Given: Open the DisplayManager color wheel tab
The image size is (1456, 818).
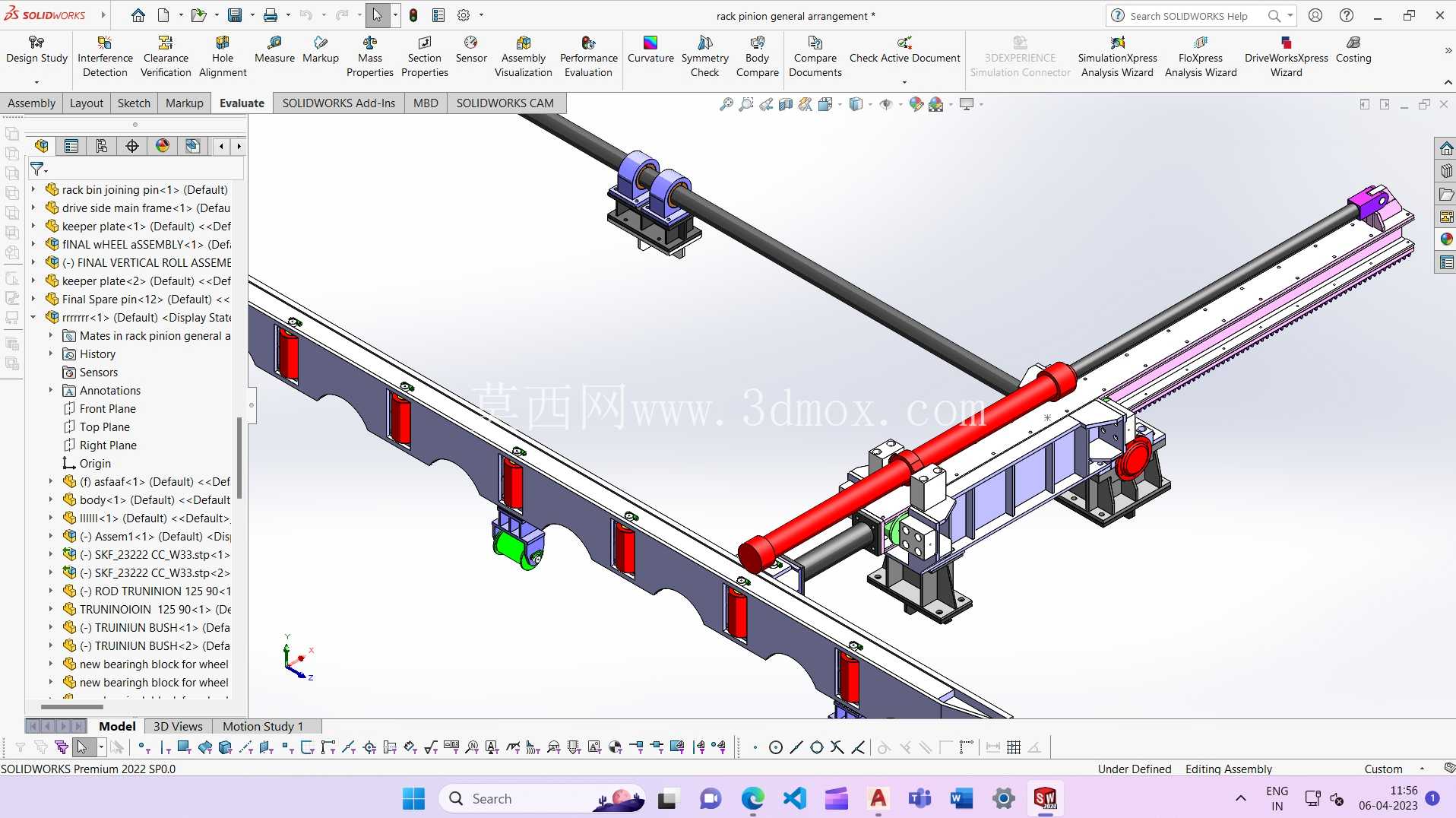Looking at the screenshot, I should [x=163, y=146].
